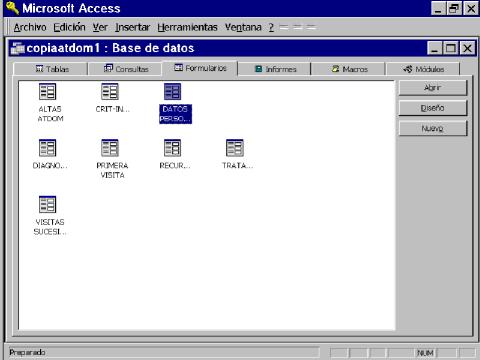Select the CRIT-IN... form icon
This screenshot has height=360, width=480.
110,91
